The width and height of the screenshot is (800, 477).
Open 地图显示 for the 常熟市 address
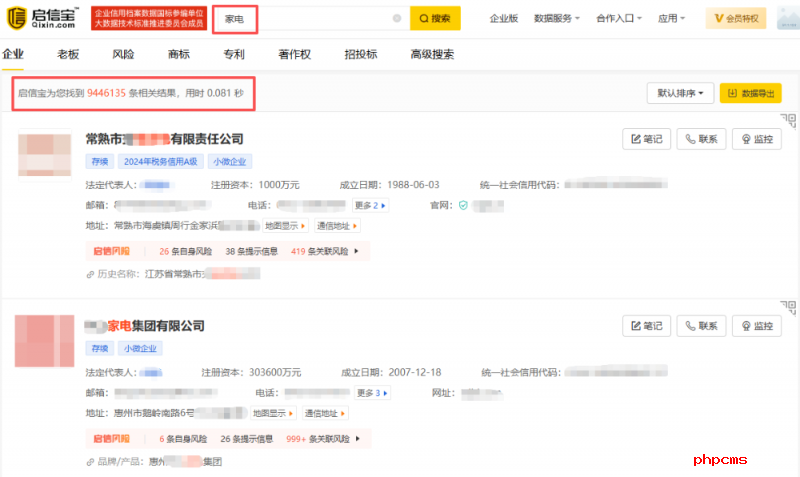point(285,226)
